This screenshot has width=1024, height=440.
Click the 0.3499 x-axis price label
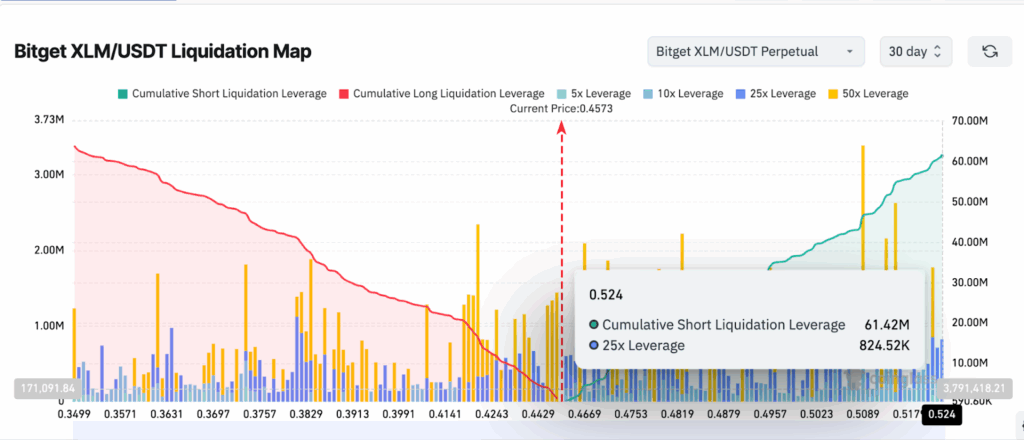pos(74,414)
